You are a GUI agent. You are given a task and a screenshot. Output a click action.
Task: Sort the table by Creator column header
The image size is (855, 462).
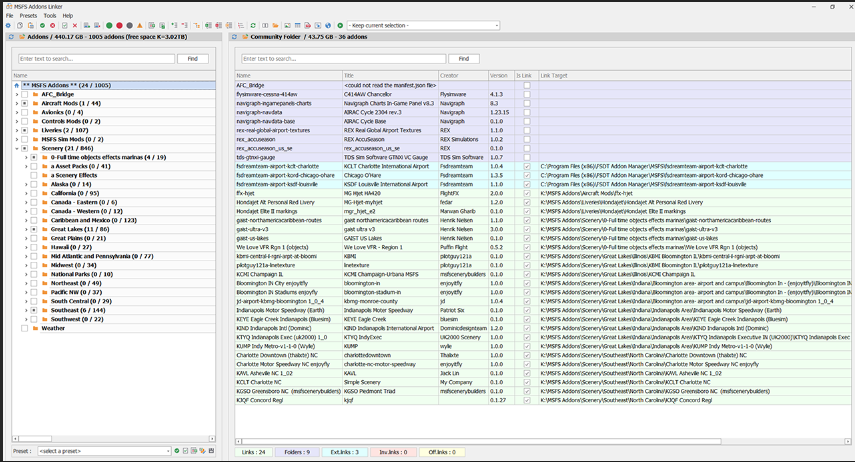(463, 76)
